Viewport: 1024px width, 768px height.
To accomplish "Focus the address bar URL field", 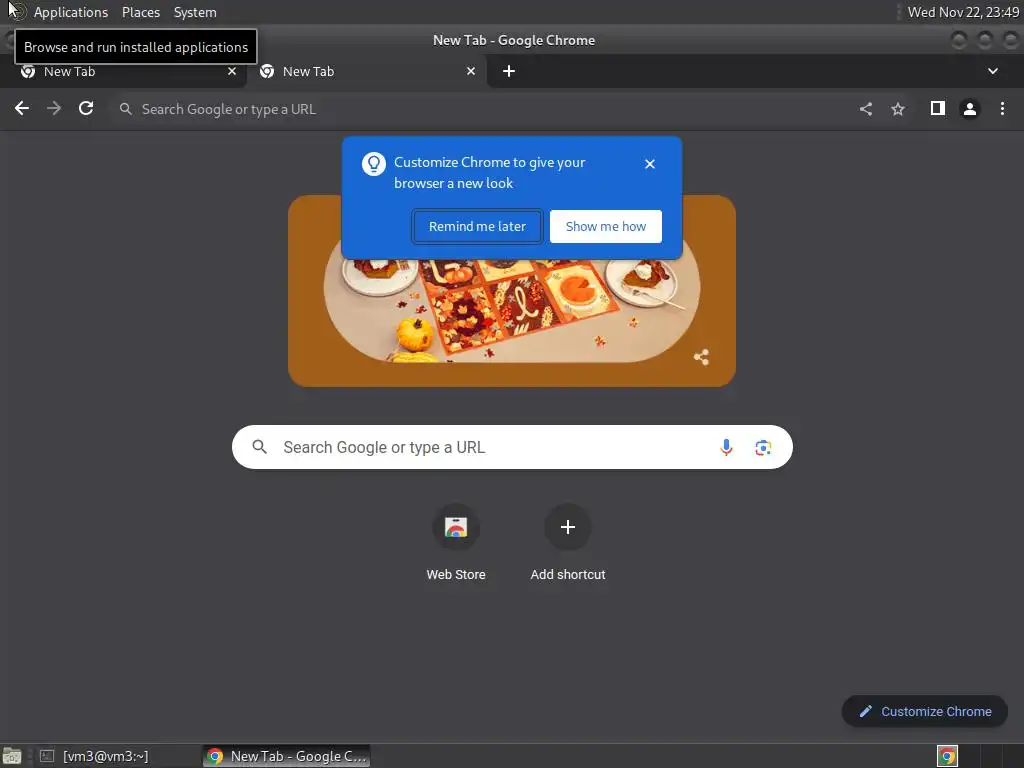I will [x=482, y=109].
